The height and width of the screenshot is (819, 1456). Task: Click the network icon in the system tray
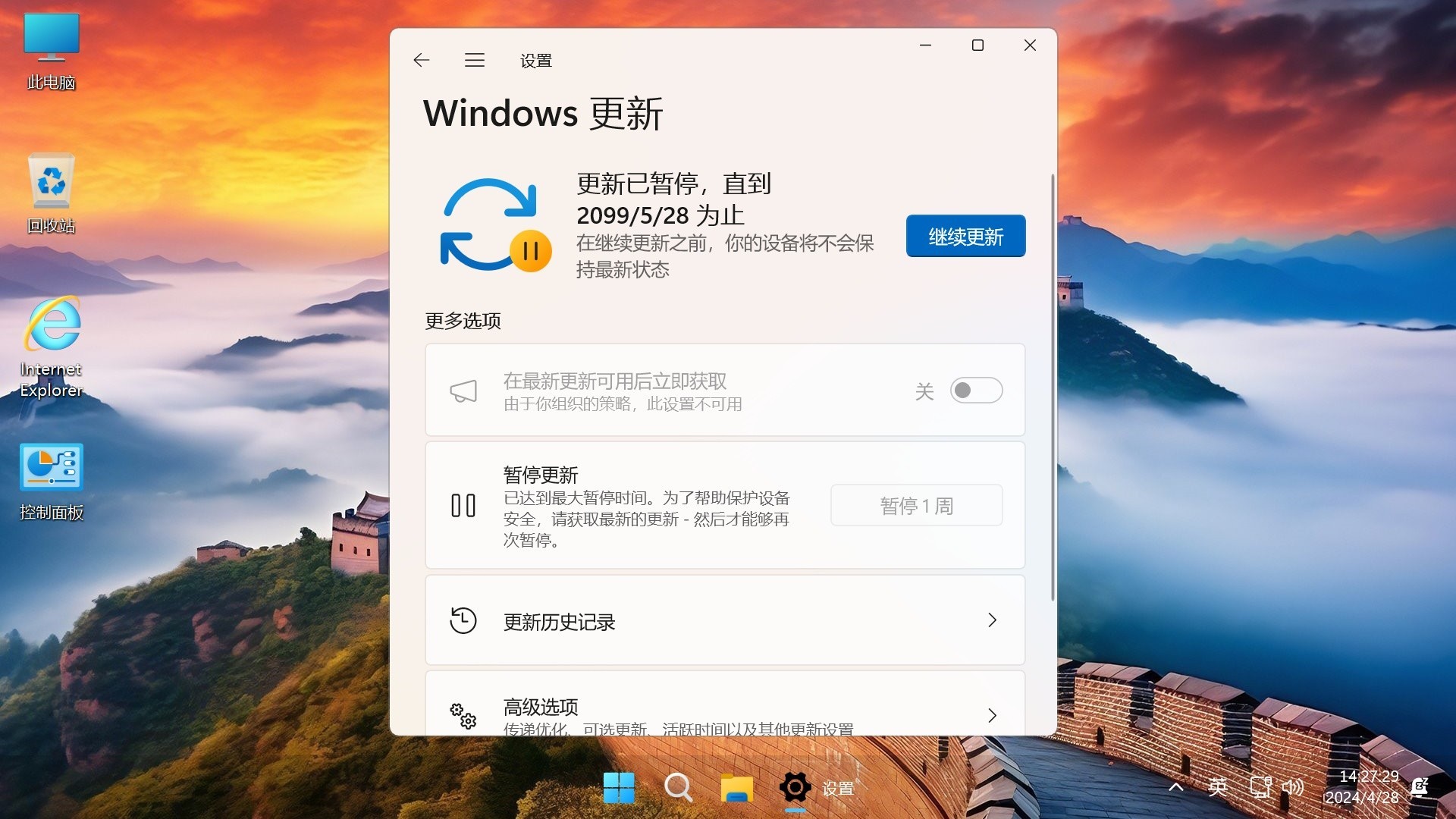click(1261, 787)
